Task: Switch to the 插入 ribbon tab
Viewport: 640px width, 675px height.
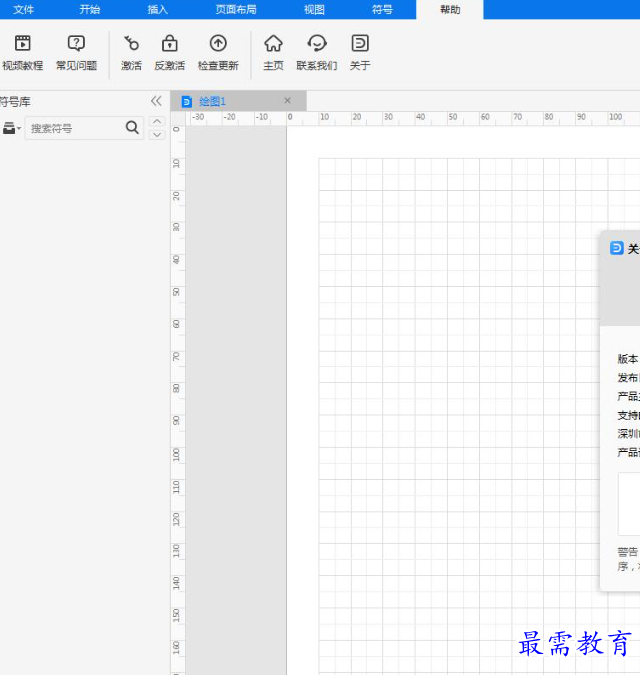Action: pyautogui.click(x=158, y=9)
